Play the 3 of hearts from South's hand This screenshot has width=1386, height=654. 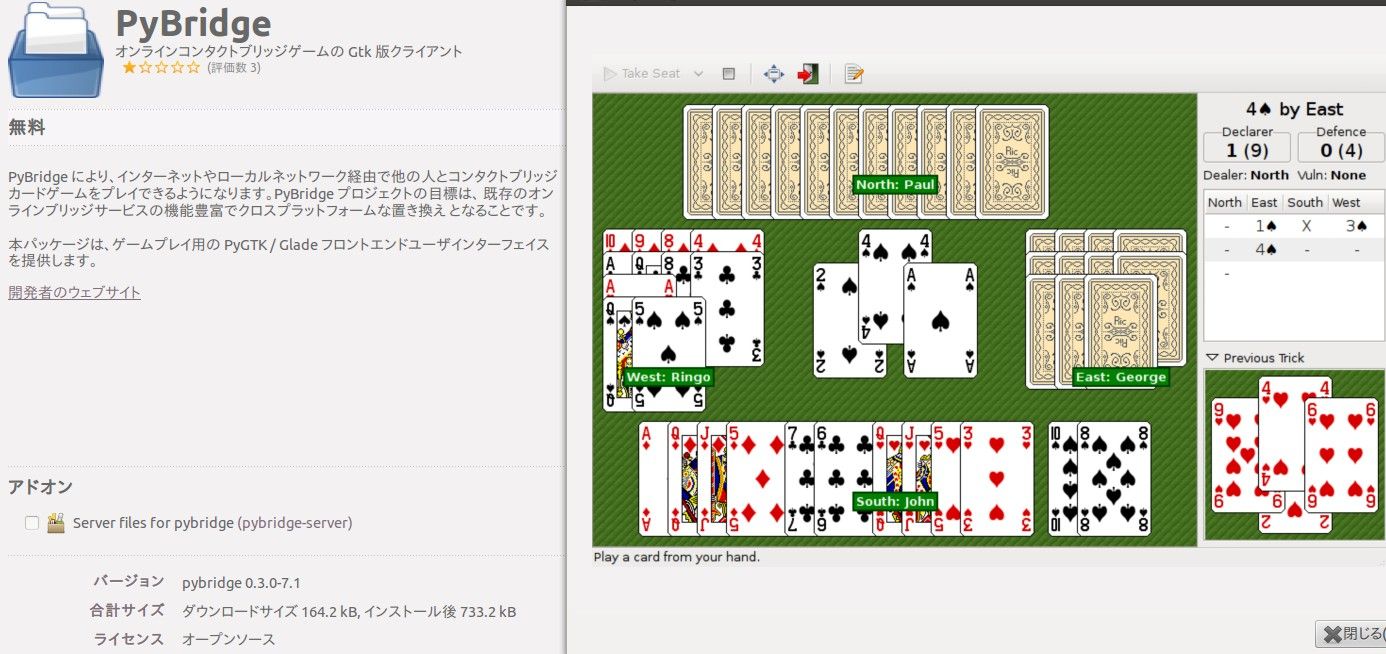[x=996, y=478]
